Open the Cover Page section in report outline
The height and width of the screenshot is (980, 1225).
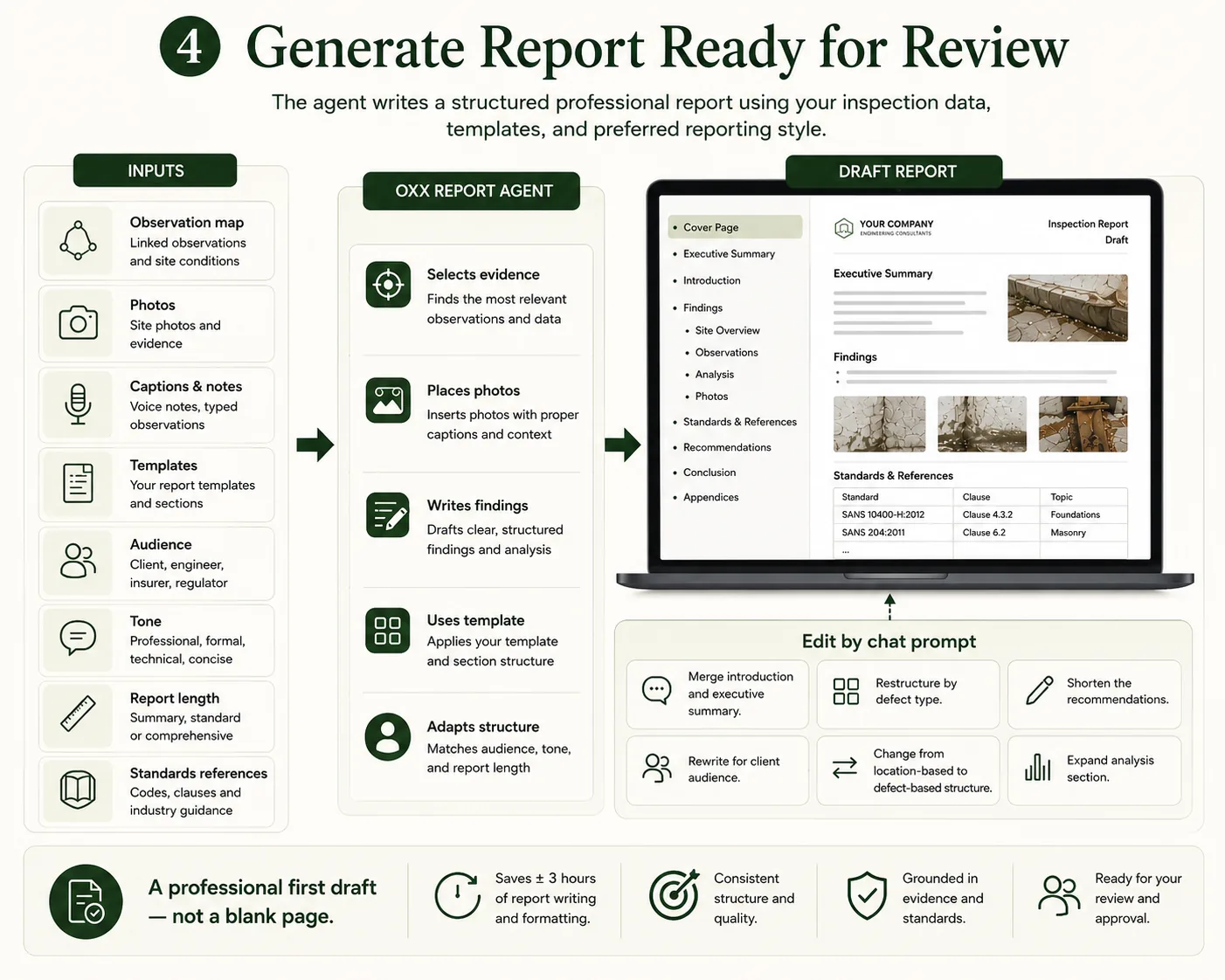[x=735, y=227]
